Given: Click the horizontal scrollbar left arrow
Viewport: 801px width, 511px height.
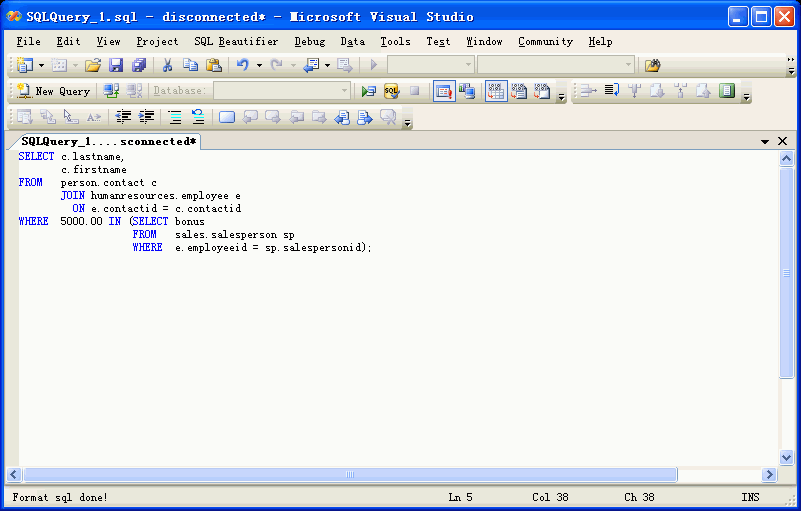Looking at the screenshot, I should click(14, 475).
